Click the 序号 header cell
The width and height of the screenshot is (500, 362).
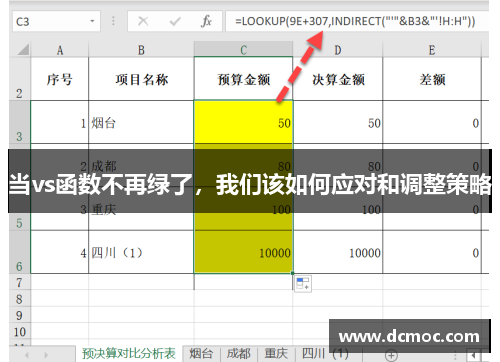[60, 79]
